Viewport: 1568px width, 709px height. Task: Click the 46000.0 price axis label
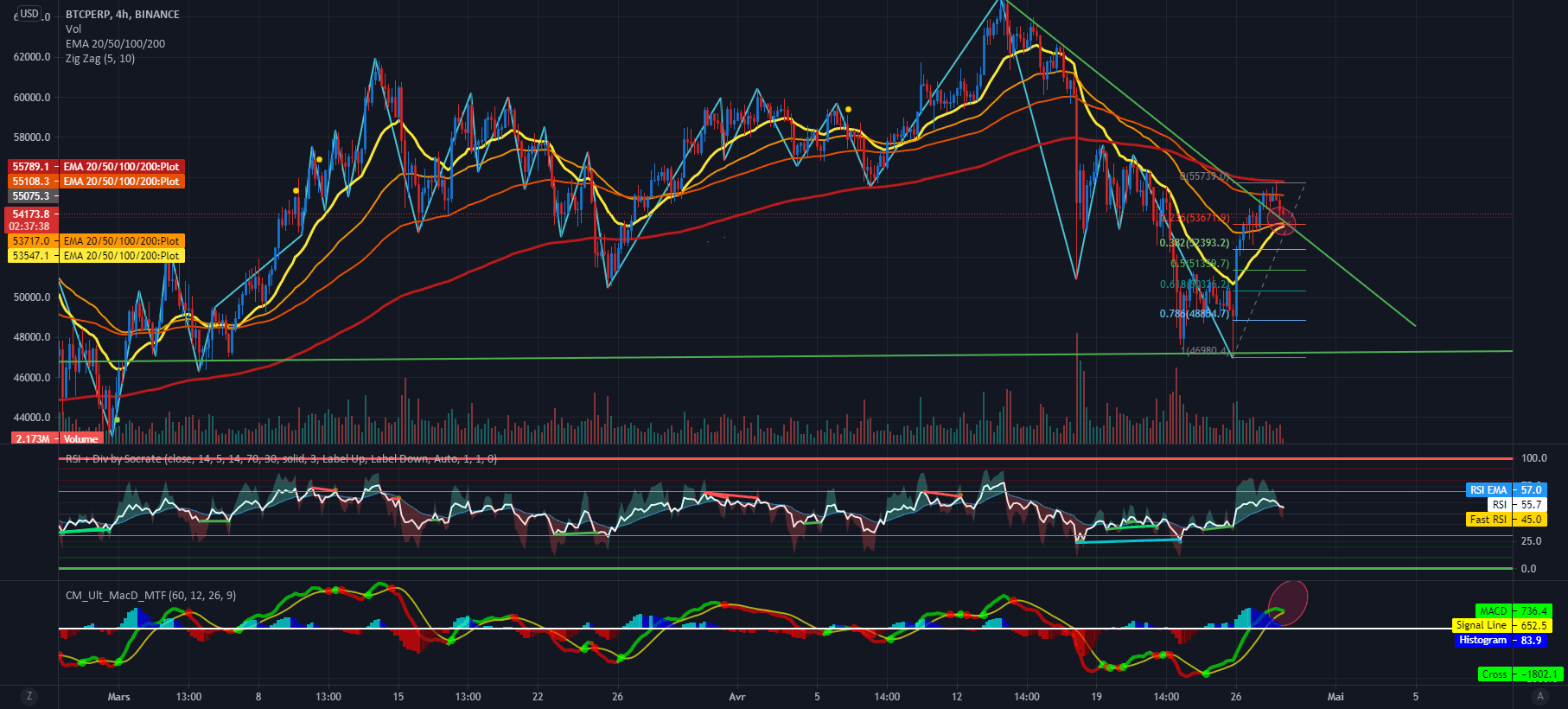click(32, 378)
